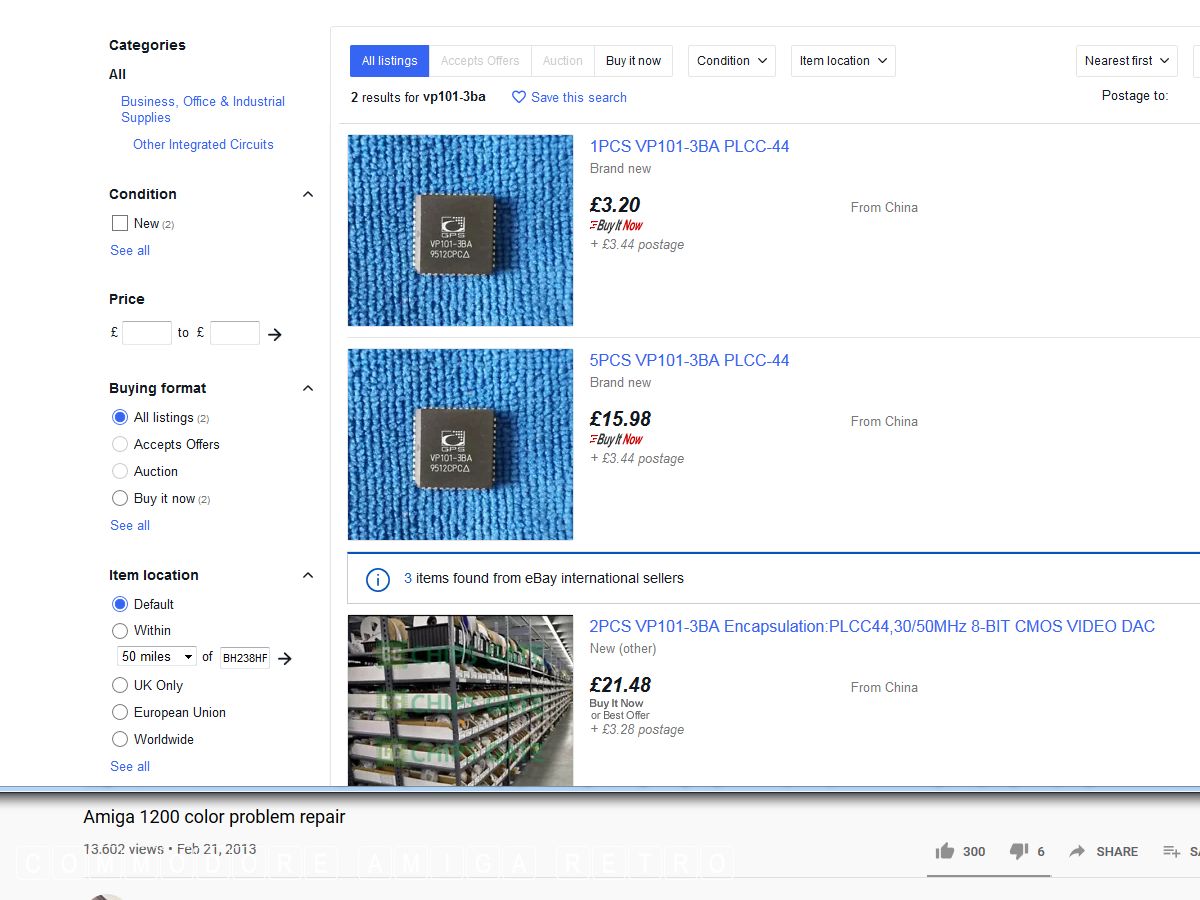Click the add to playlist save icon
Image resolution: width=1200 pixels, height=900 pixels.
(1171, 851)
